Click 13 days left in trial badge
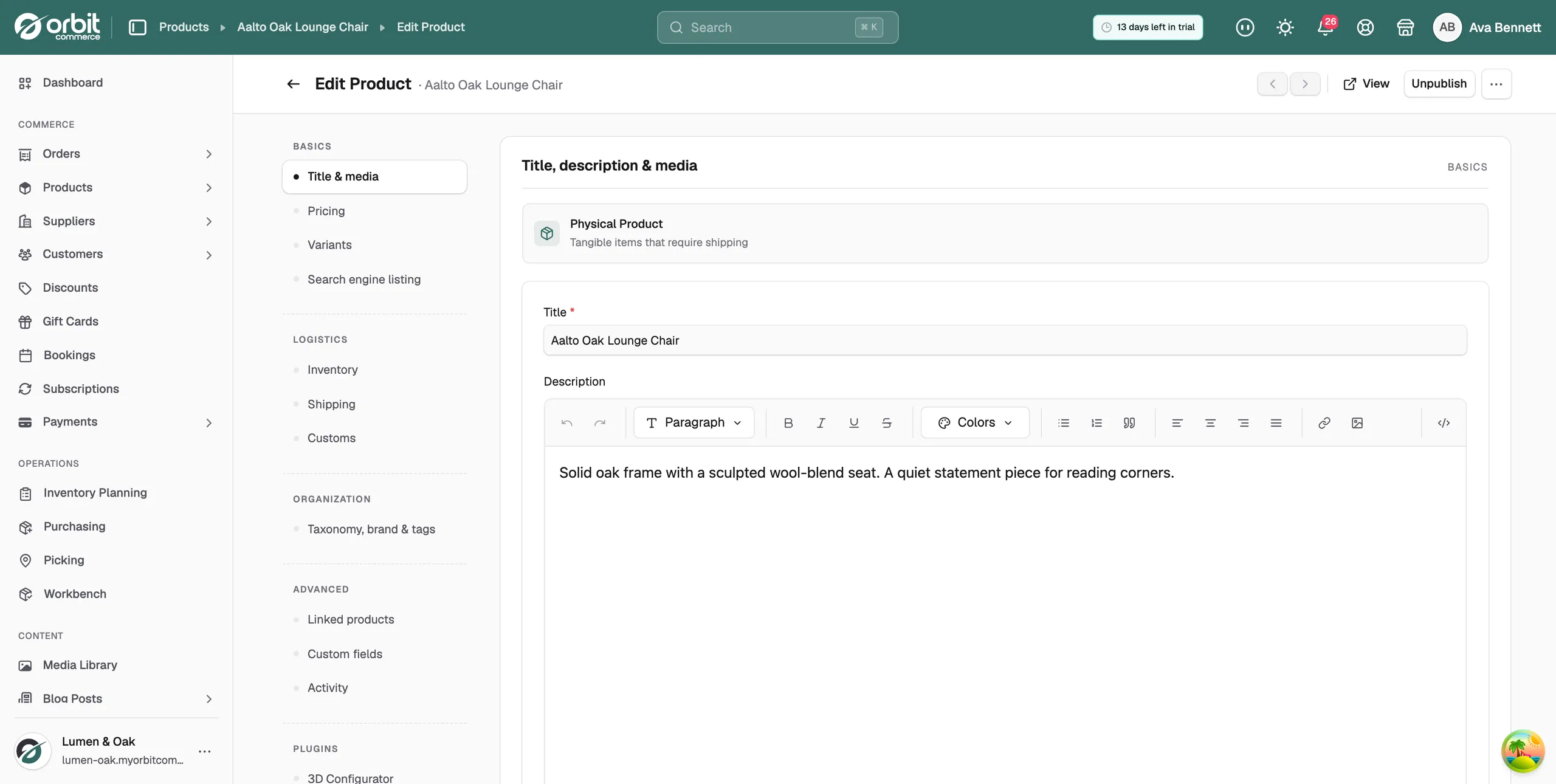Image resolution: width=1556 pixels, height=784 pixels. tap(1148, 27)
